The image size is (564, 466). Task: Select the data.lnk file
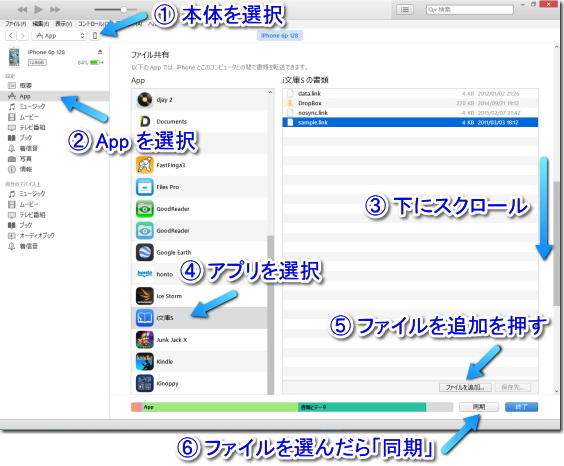pyautogui.click(x=410, y=93)
